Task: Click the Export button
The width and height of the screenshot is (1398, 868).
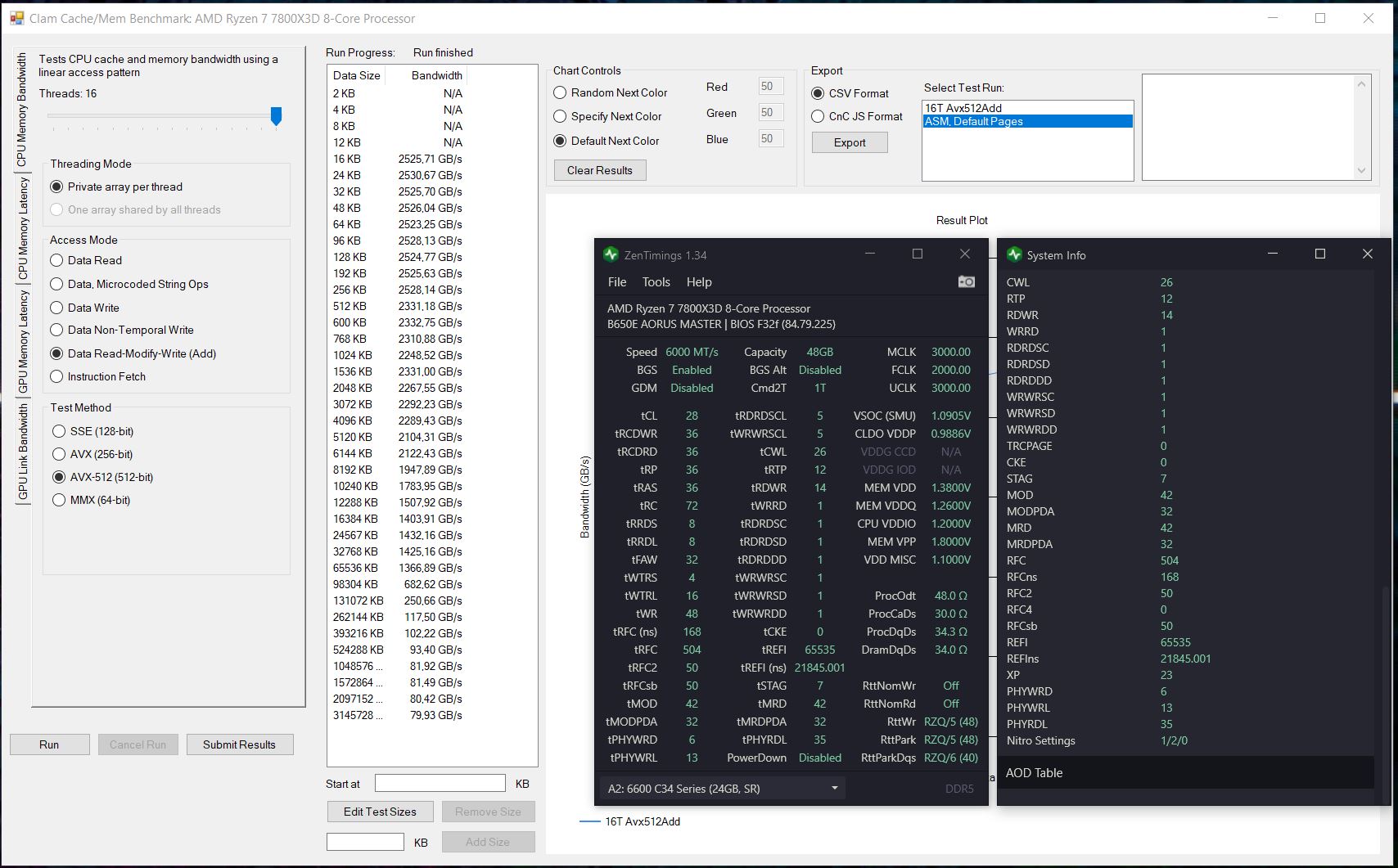Action: pyautogui.click(x=850, y=142)
